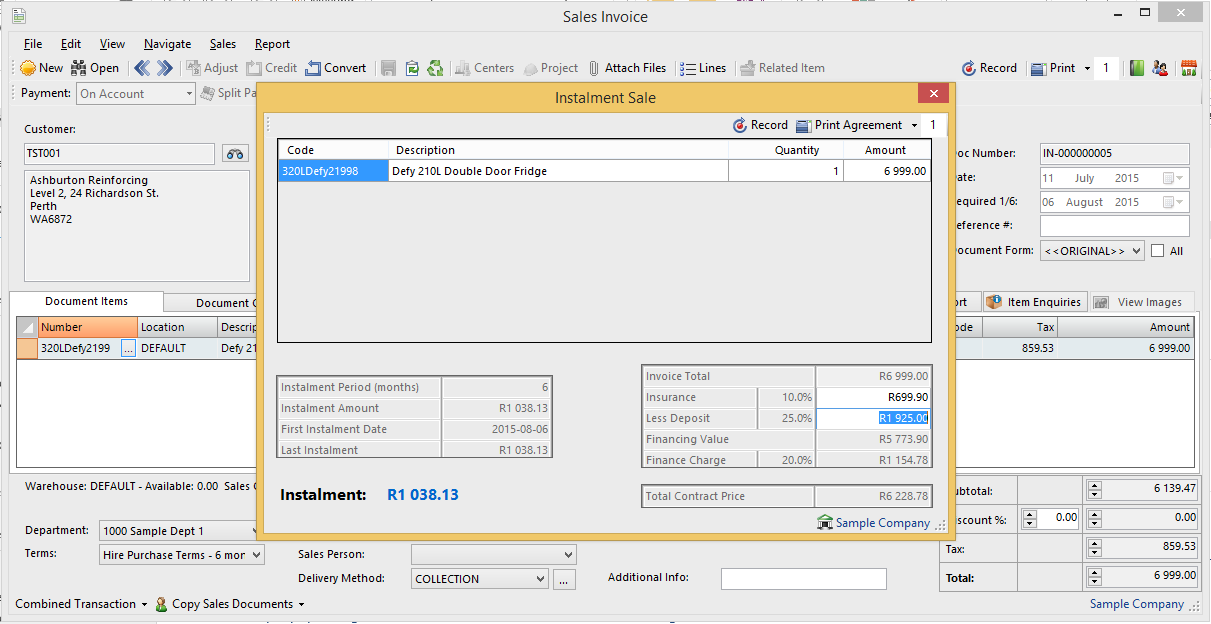Expand the Terms dropdown for Hire Purchase
This screenshot has height=624, width=1211.
[256, 555]
